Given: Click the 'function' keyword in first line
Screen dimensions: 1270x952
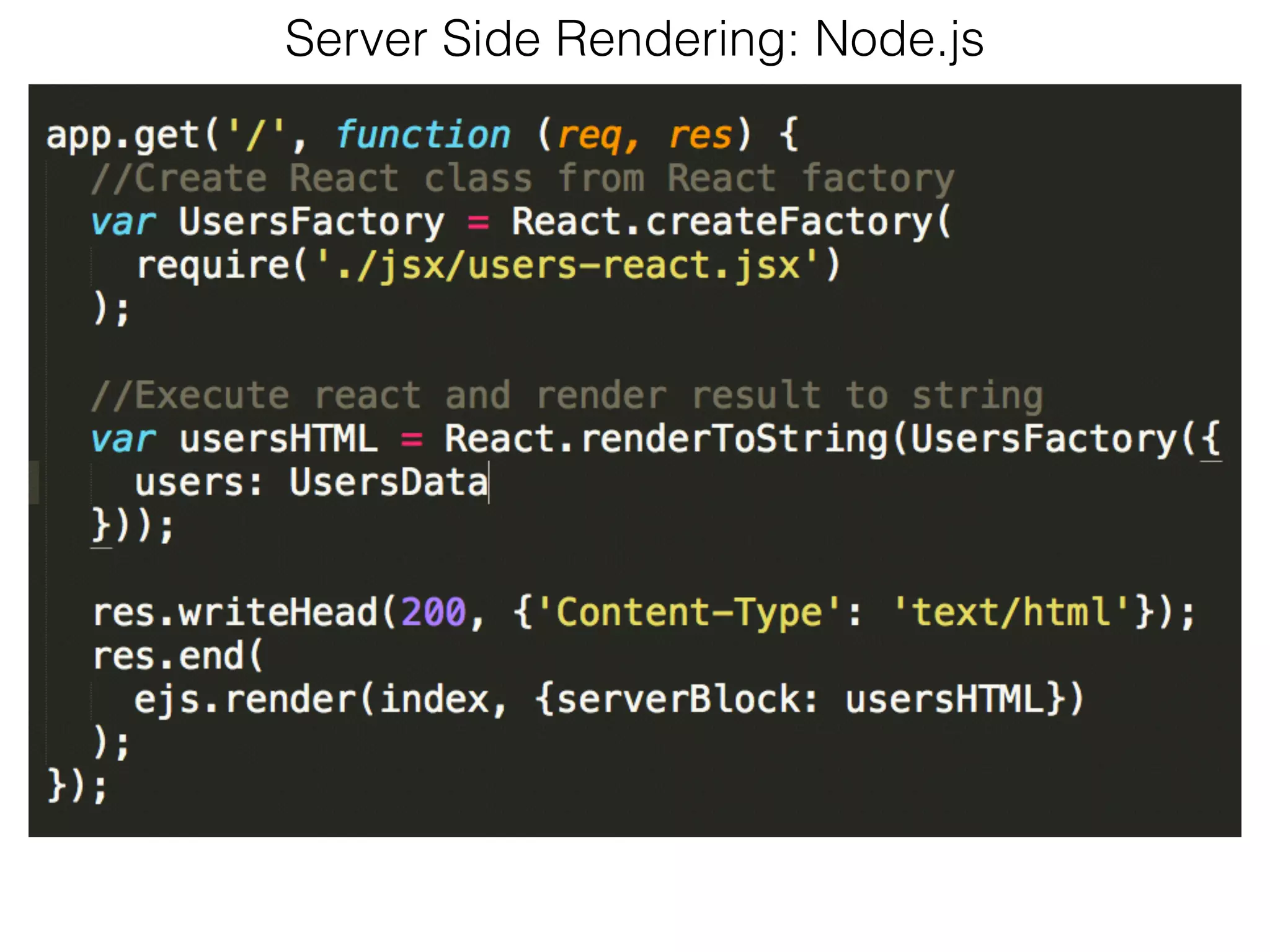Looking at the screenshot, I should 423,135.
